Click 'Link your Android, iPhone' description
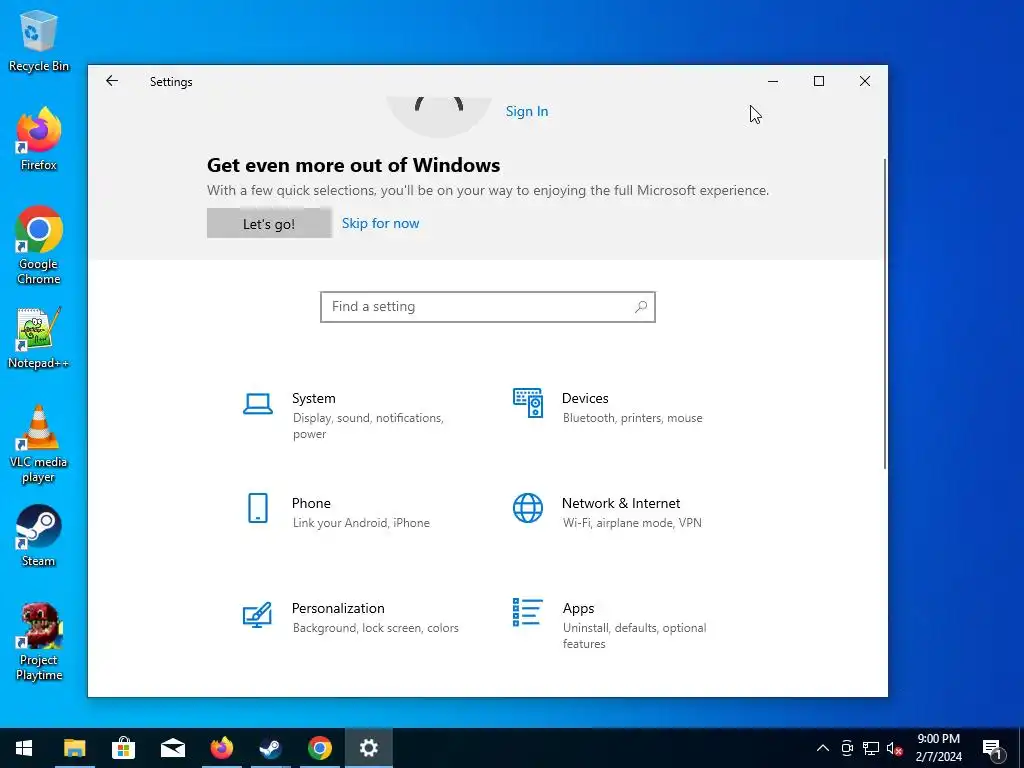The image size is (1024, 768). point(361,523)
